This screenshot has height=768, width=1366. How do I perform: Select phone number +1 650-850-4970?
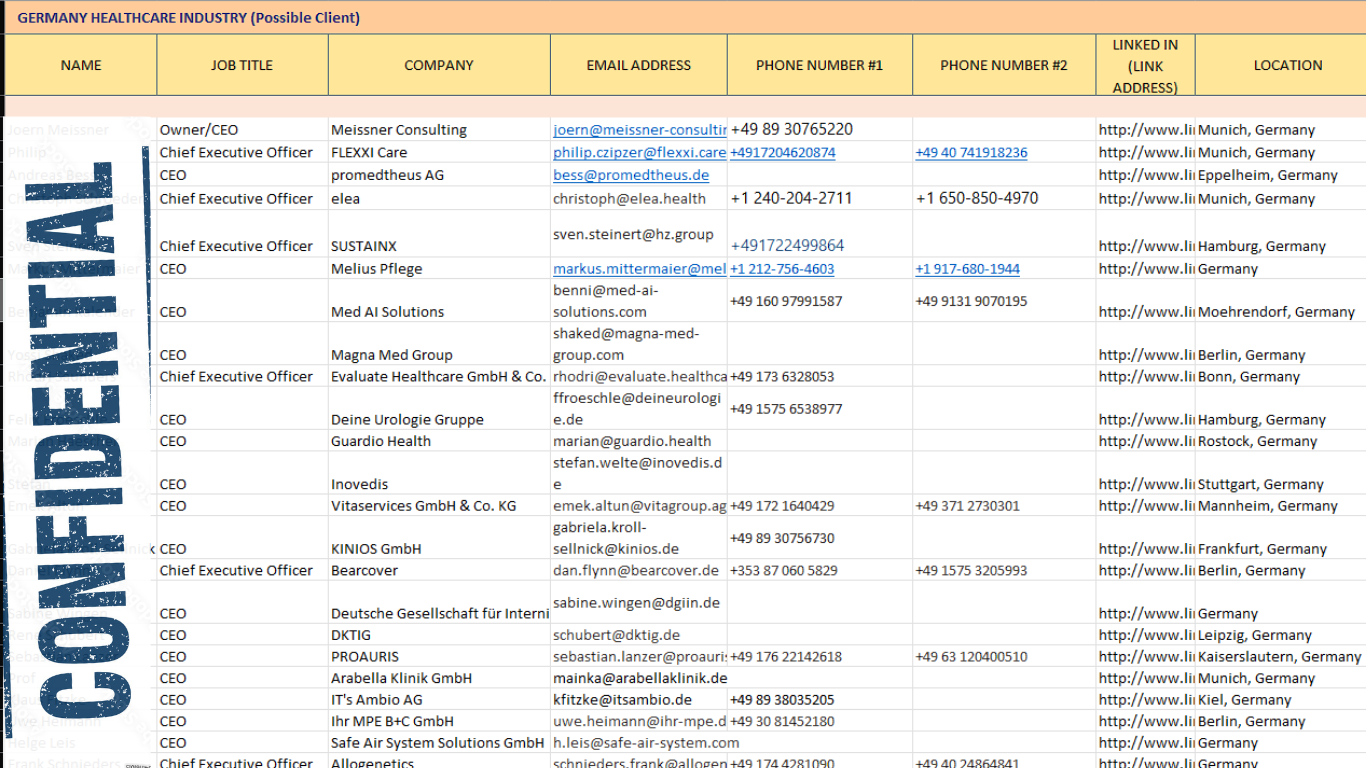tap(977, 199)
